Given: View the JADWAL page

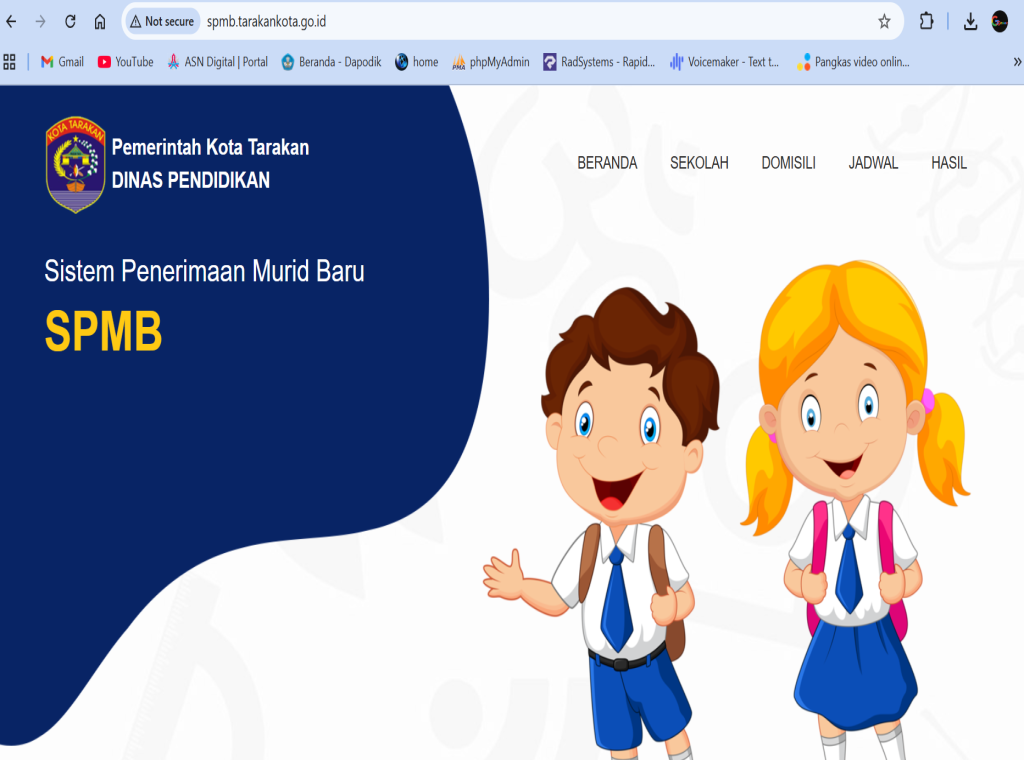Looking at the screenshot, I should coord(873,163).
